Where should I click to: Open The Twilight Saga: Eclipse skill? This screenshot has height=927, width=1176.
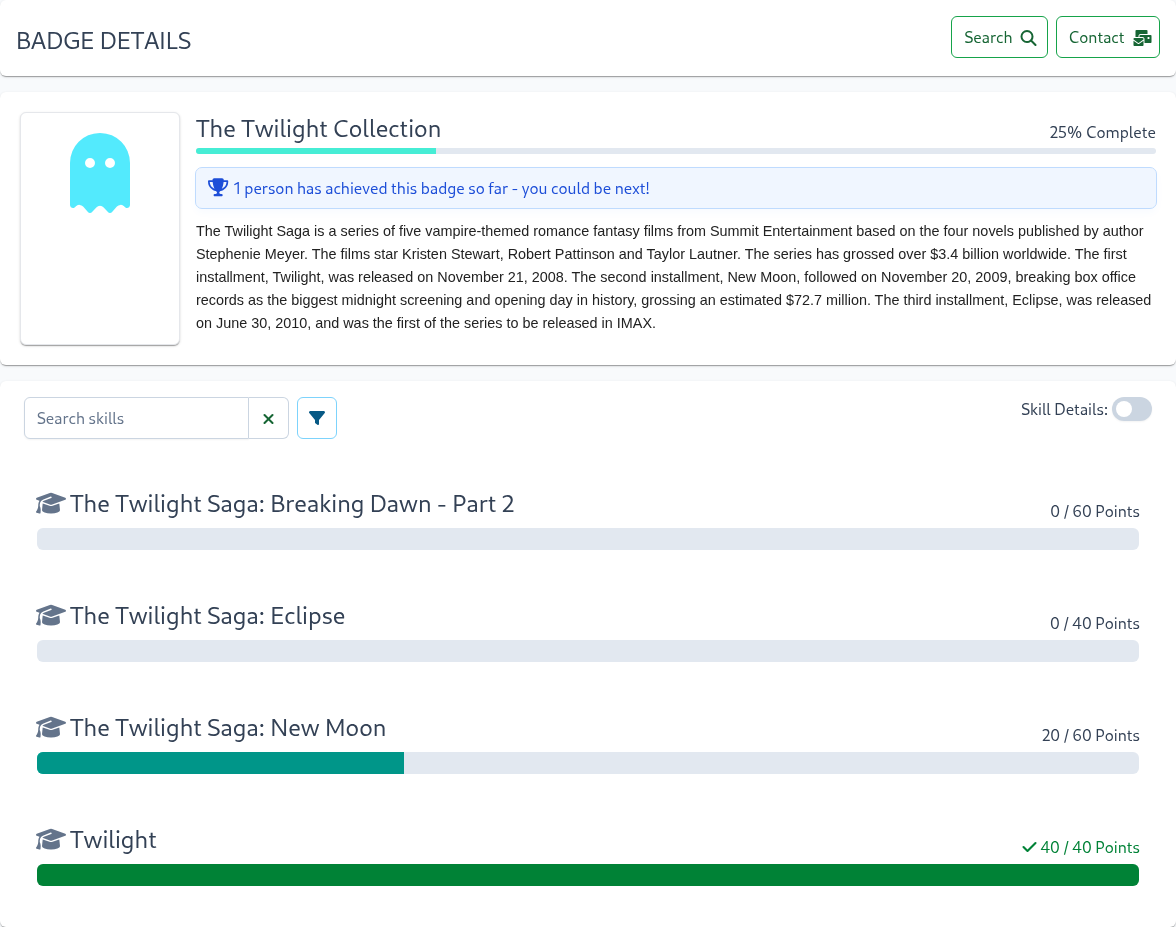coord(207,616)
